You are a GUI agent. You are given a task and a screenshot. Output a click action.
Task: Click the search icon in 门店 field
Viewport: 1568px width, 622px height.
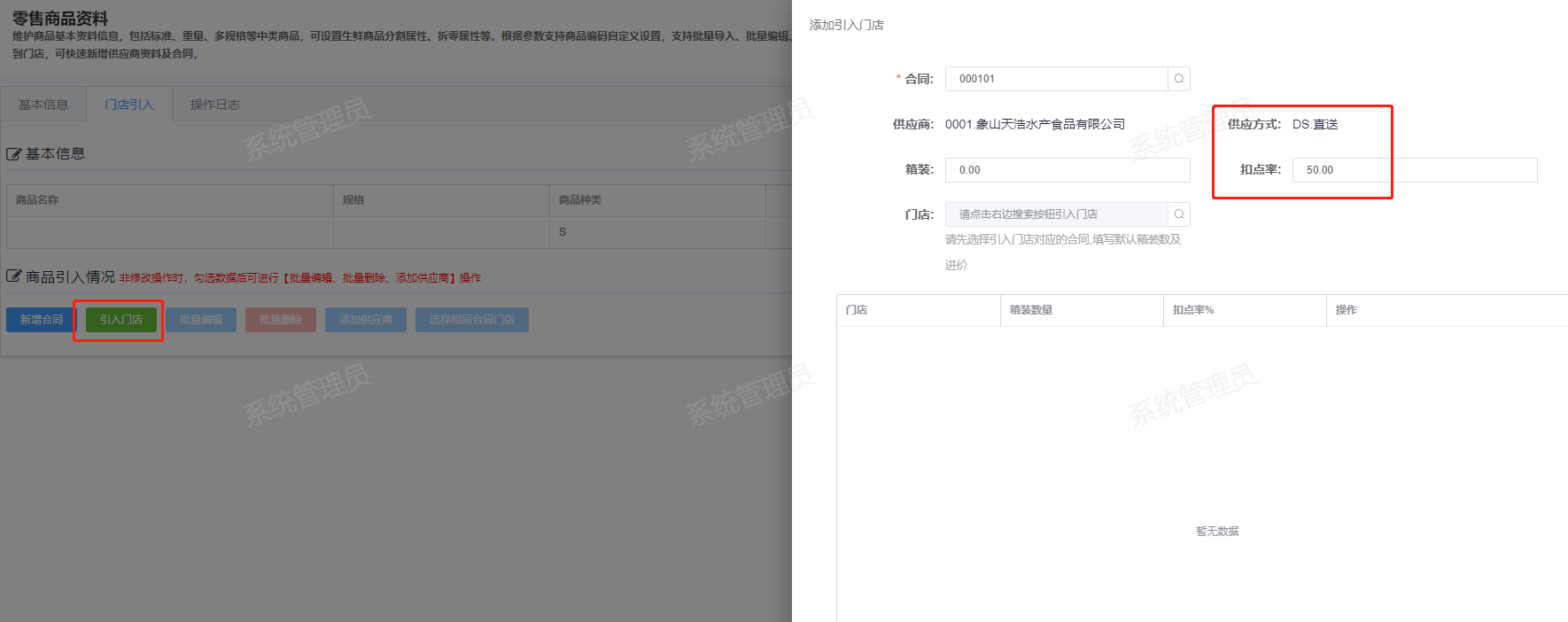(1179, 214)
